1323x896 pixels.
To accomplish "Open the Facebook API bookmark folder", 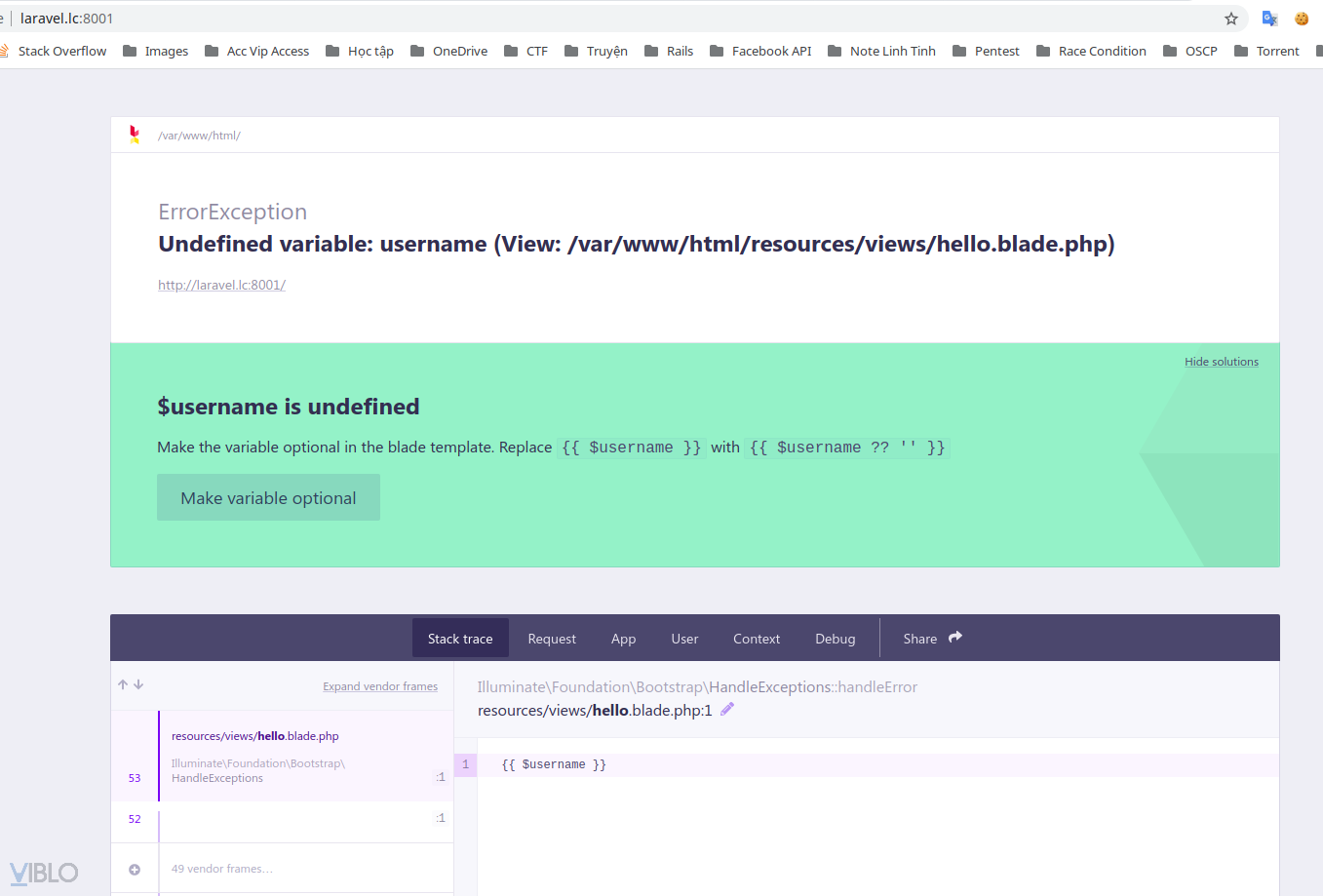I will [761, 51].
